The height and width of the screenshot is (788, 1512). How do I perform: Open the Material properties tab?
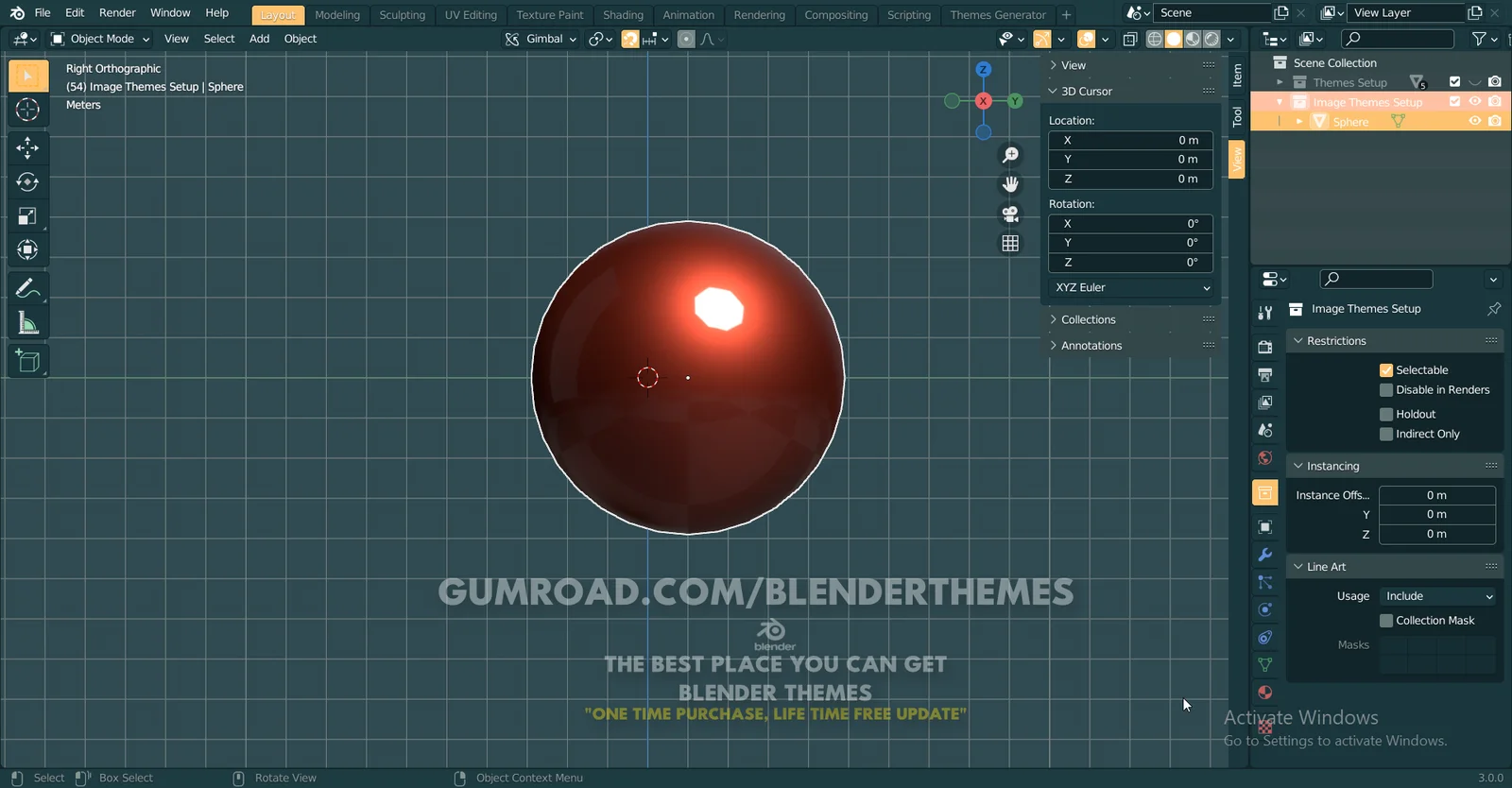[x=1265, y=693]
